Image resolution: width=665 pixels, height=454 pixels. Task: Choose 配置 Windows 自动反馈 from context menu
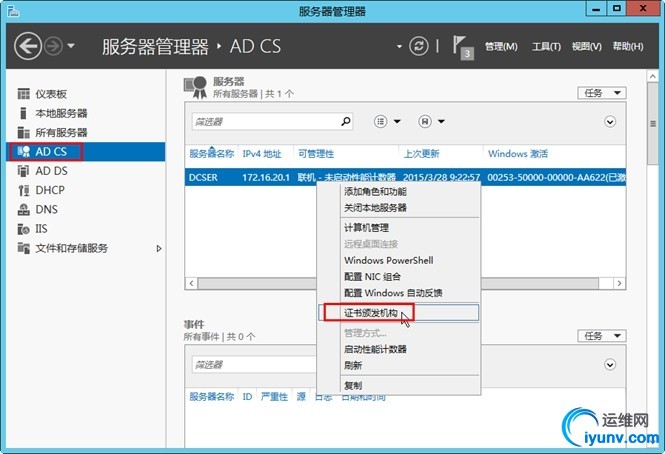(x=393, y=293)
